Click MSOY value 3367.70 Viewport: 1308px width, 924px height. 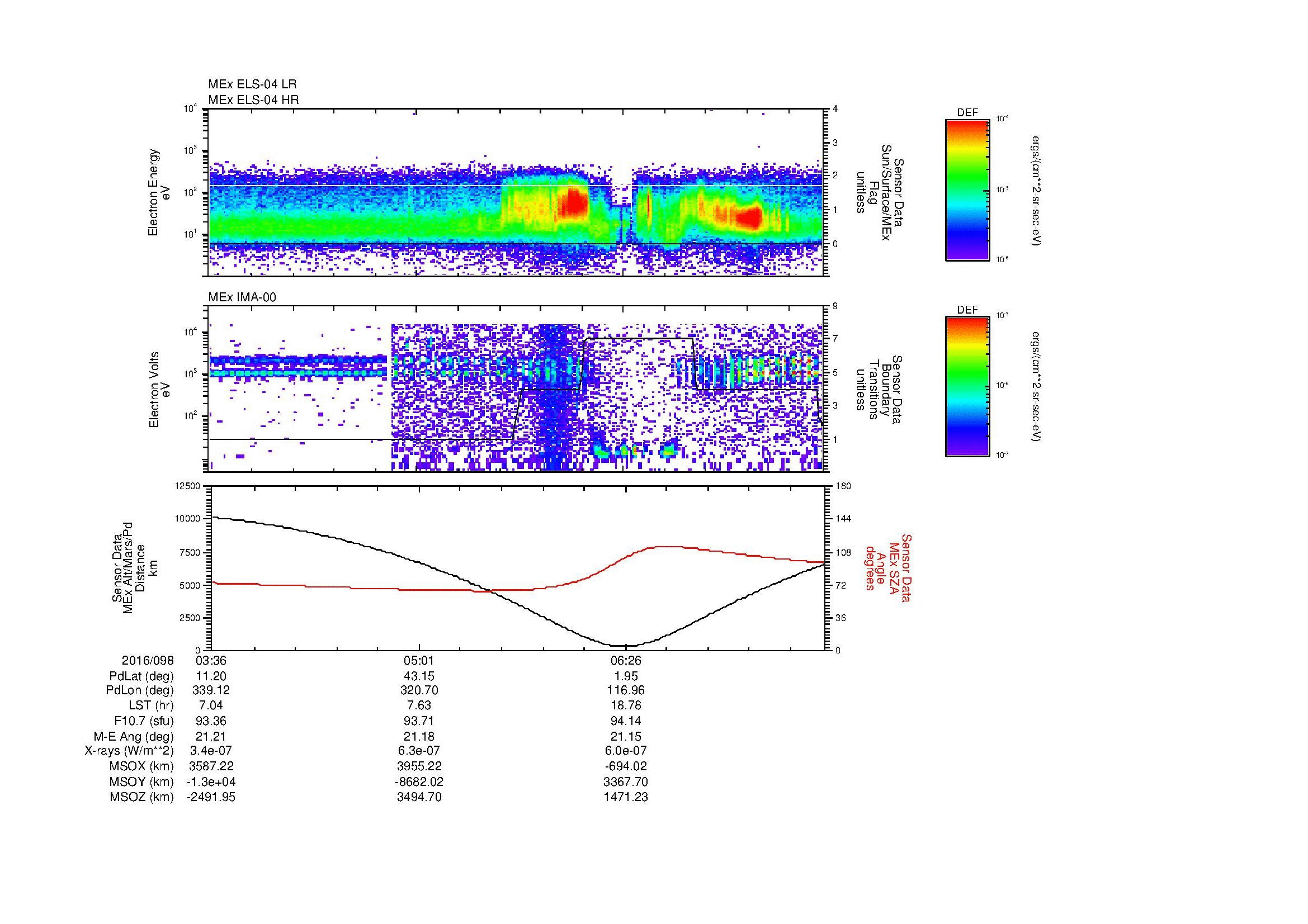[x=626, y=781]
